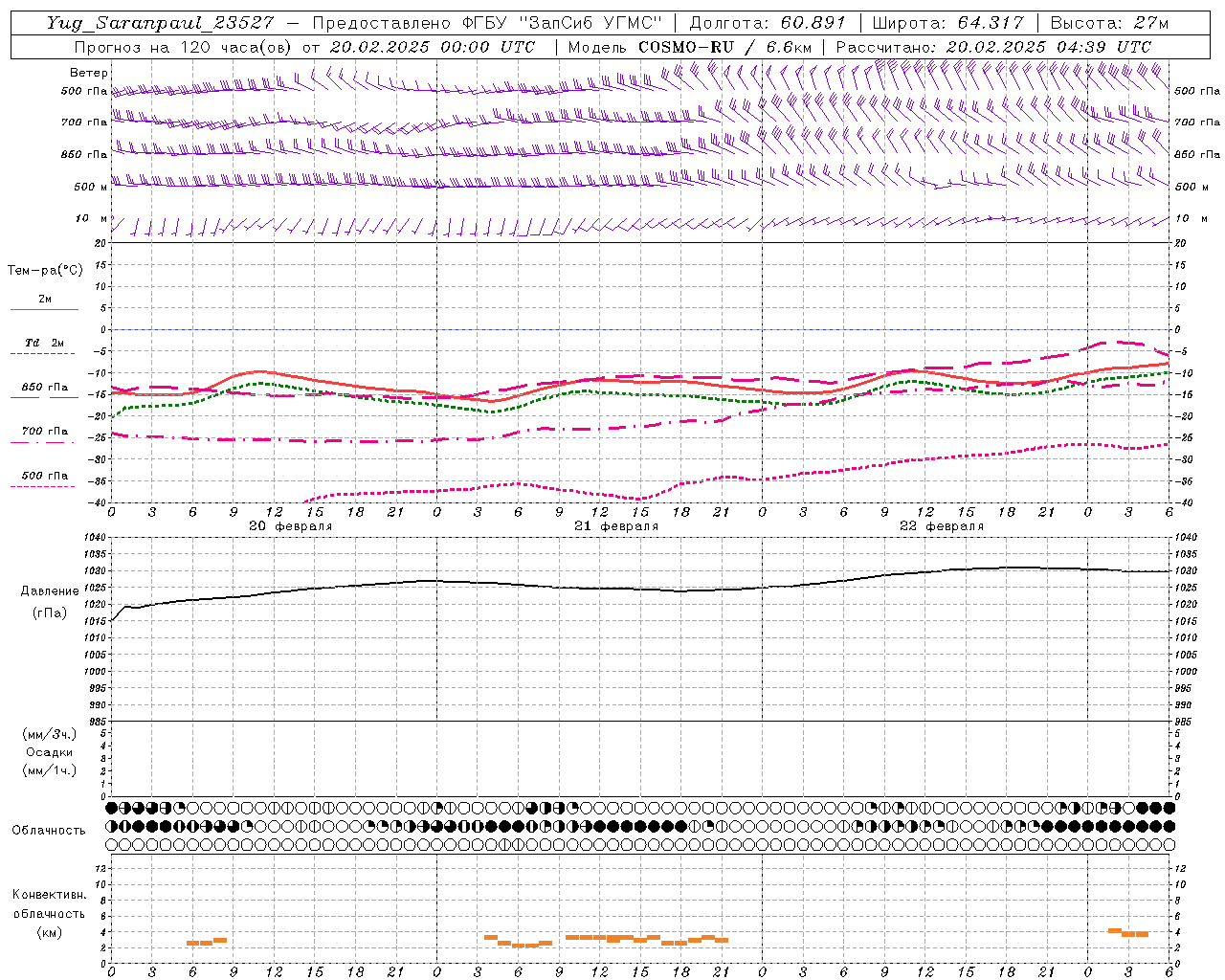1225x980 pixels.
Task: Click the 22 февраля date label
Action: click(x=942, y=526)
